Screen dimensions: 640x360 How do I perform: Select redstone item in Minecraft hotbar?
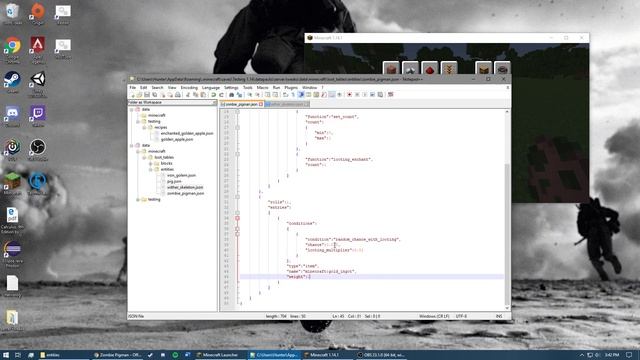429,69
